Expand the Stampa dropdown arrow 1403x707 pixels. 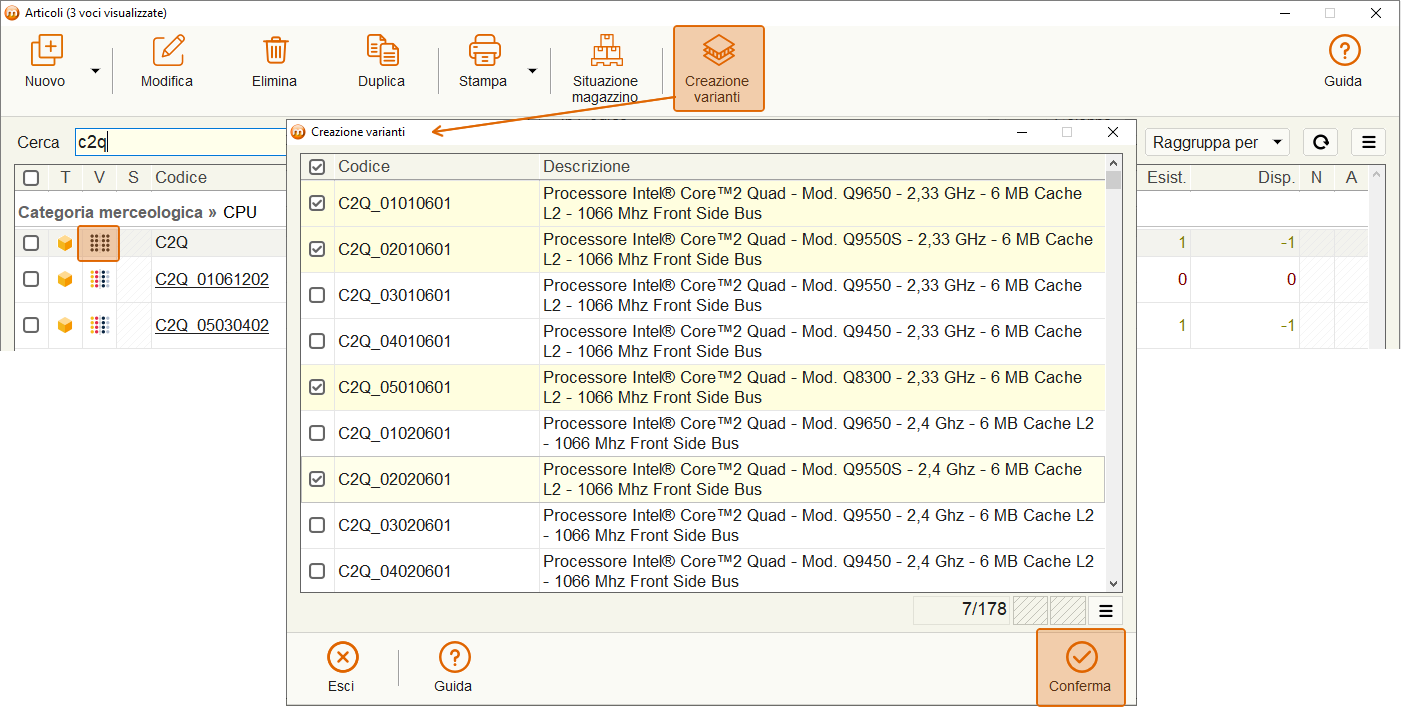(532, 71)
